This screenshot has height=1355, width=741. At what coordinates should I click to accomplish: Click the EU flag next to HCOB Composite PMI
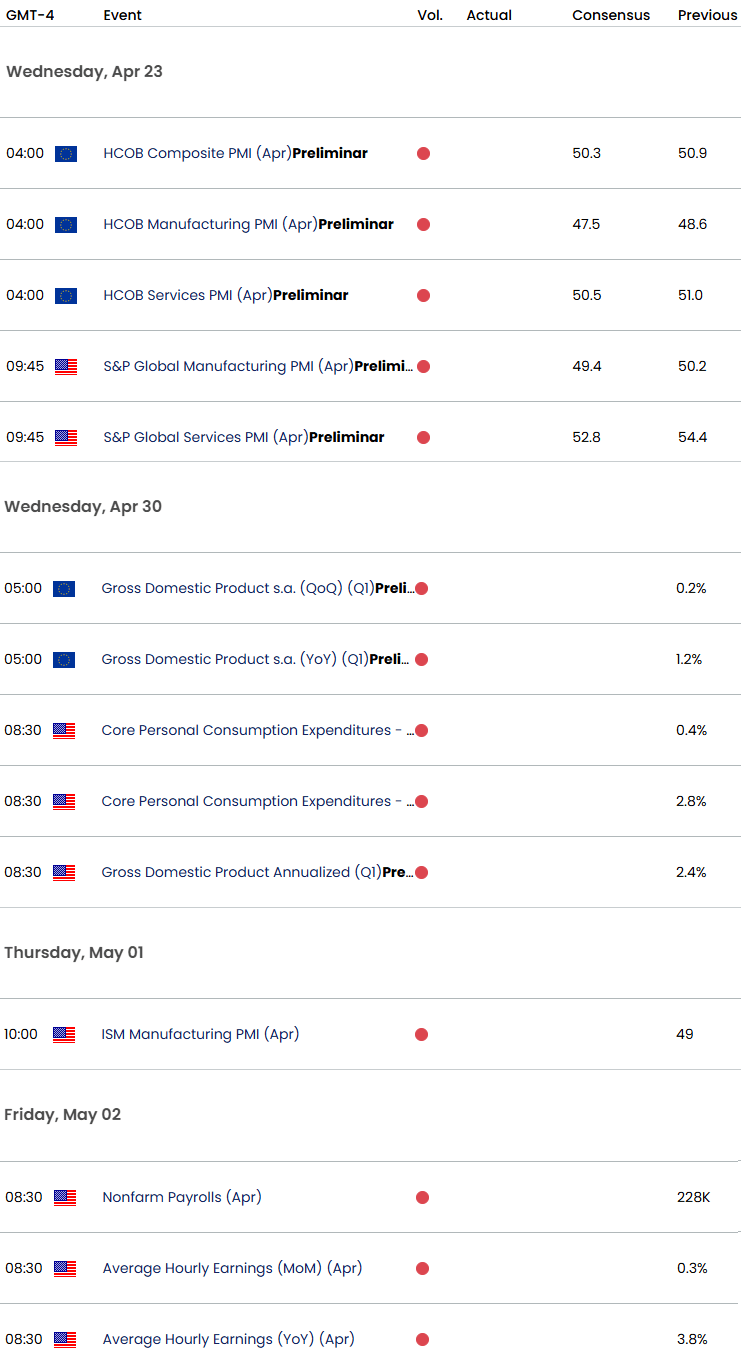pyautogui.click(x=64, y=153)
